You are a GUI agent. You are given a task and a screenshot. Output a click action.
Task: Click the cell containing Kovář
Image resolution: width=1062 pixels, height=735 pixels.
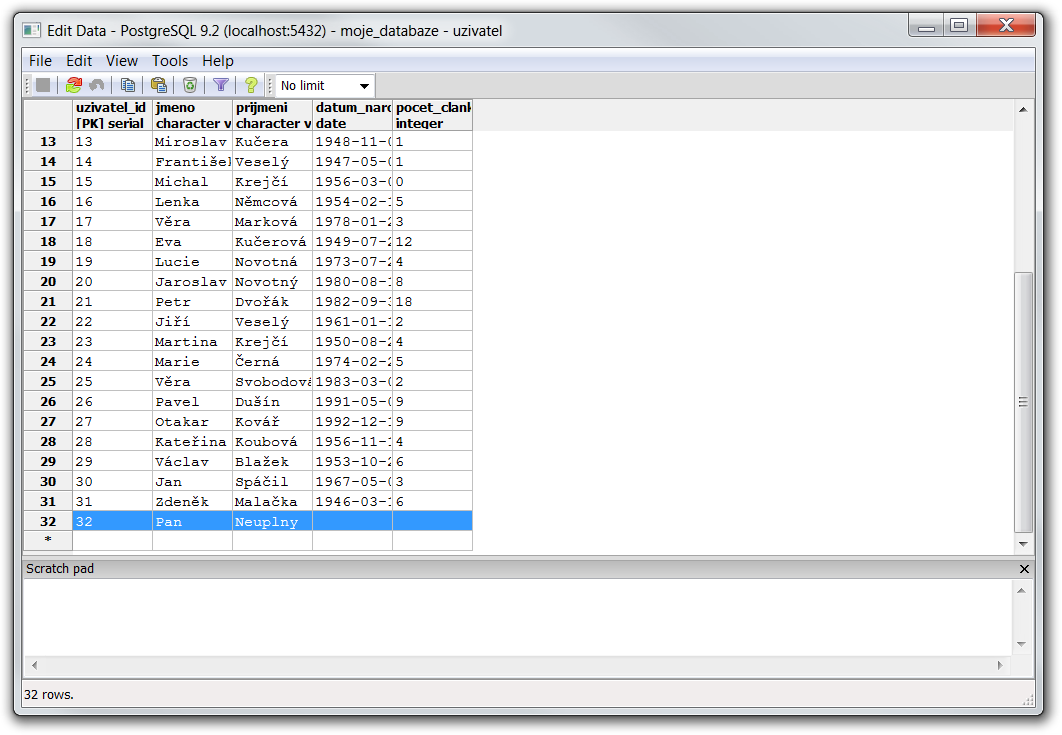coord(272,421)
